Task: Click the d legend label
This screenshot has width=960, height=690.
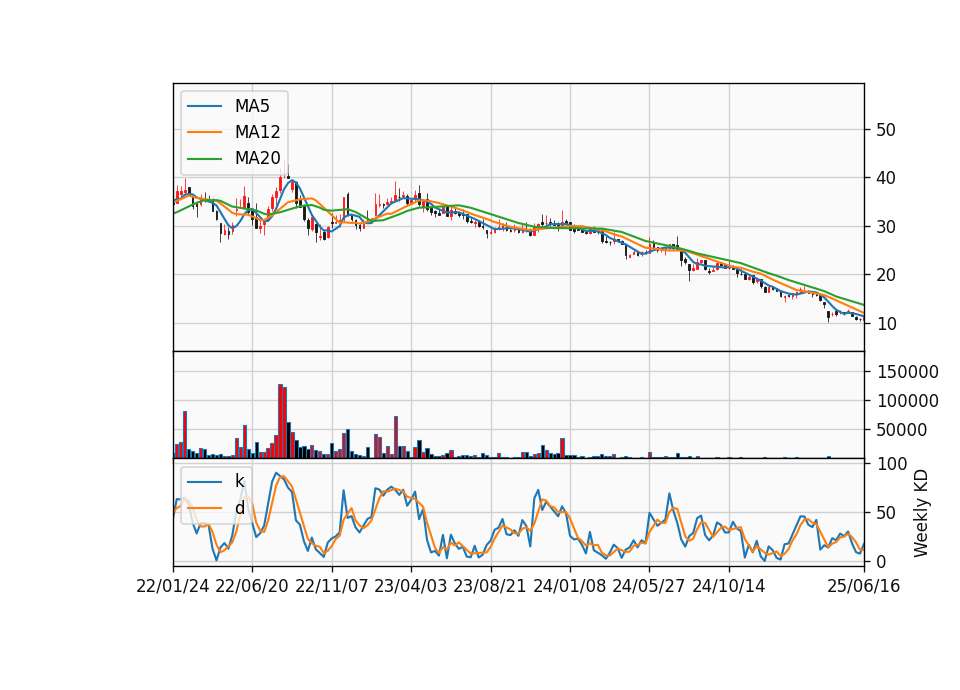Action: 239,508
